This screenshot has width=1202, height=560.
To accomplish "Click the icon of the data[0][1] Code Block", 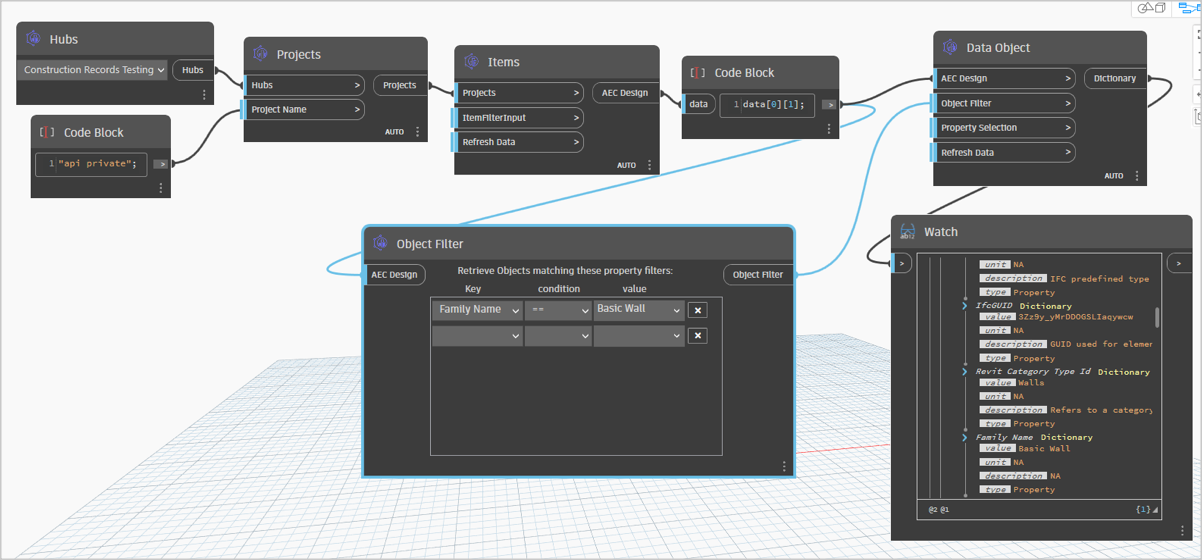I will point(698,73).
